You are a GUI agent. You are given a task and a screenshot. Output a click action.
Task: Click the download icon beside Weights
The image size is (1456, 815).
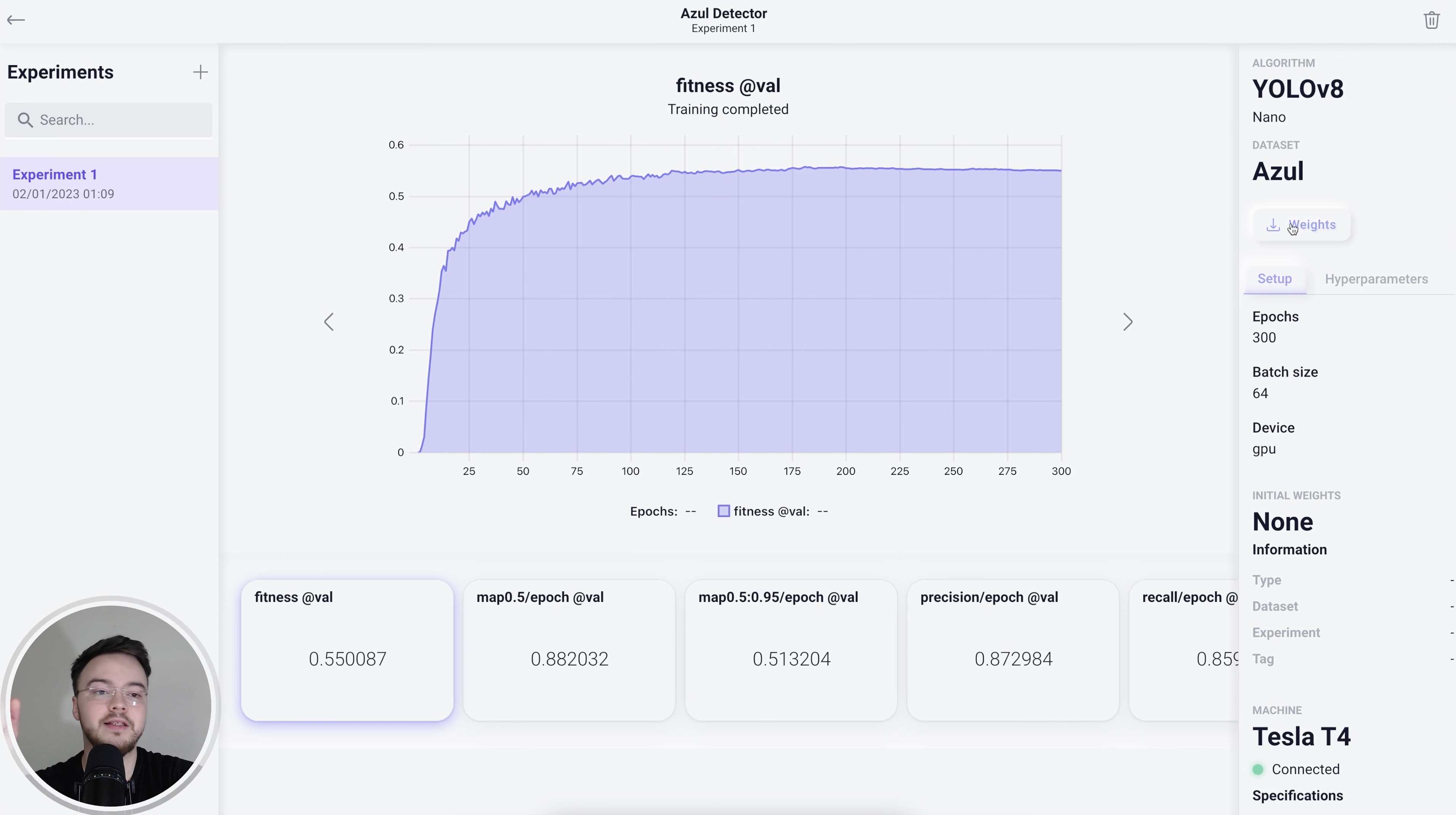1273,225
